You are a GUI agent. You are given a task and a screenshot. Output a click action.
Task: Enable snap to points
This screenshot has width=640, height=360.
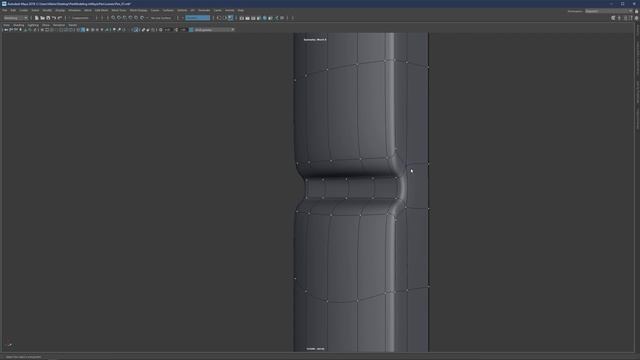pos(125,18)
